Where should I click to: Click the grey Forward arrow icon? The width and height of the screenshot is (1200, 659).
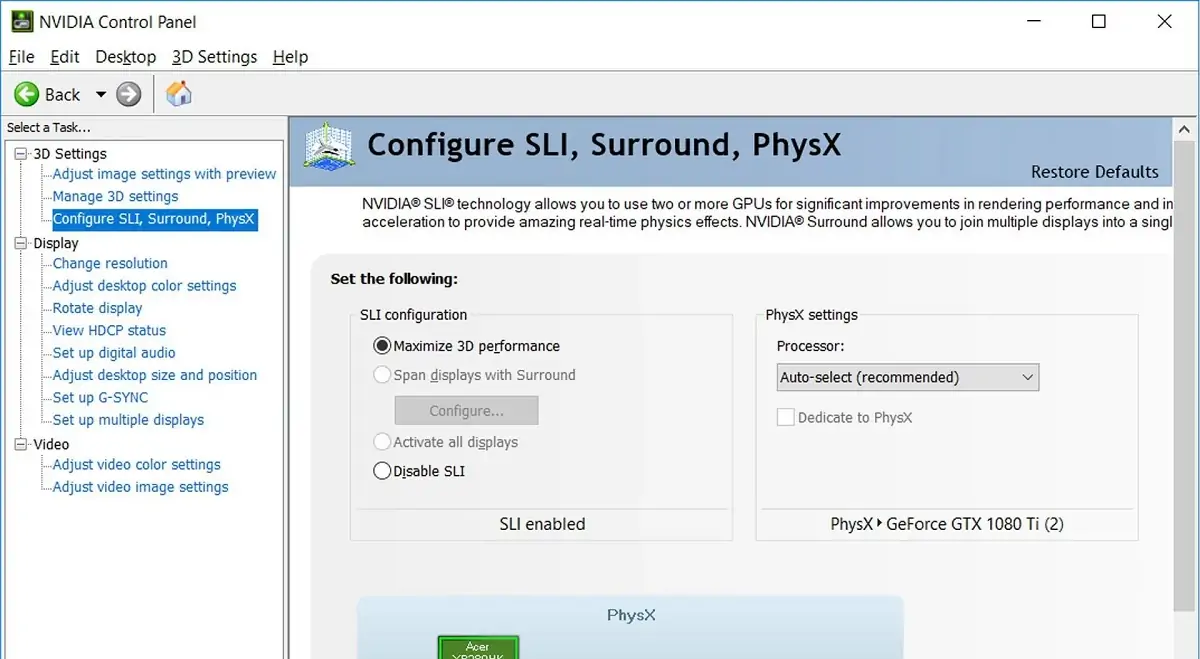click(129, 94)
